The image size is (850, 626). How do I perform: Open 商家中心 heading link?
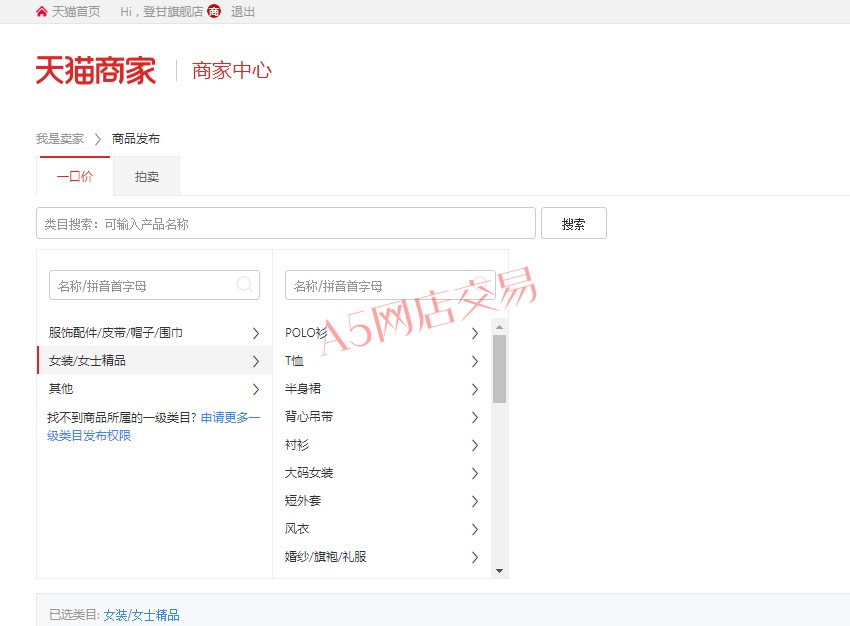231,70
